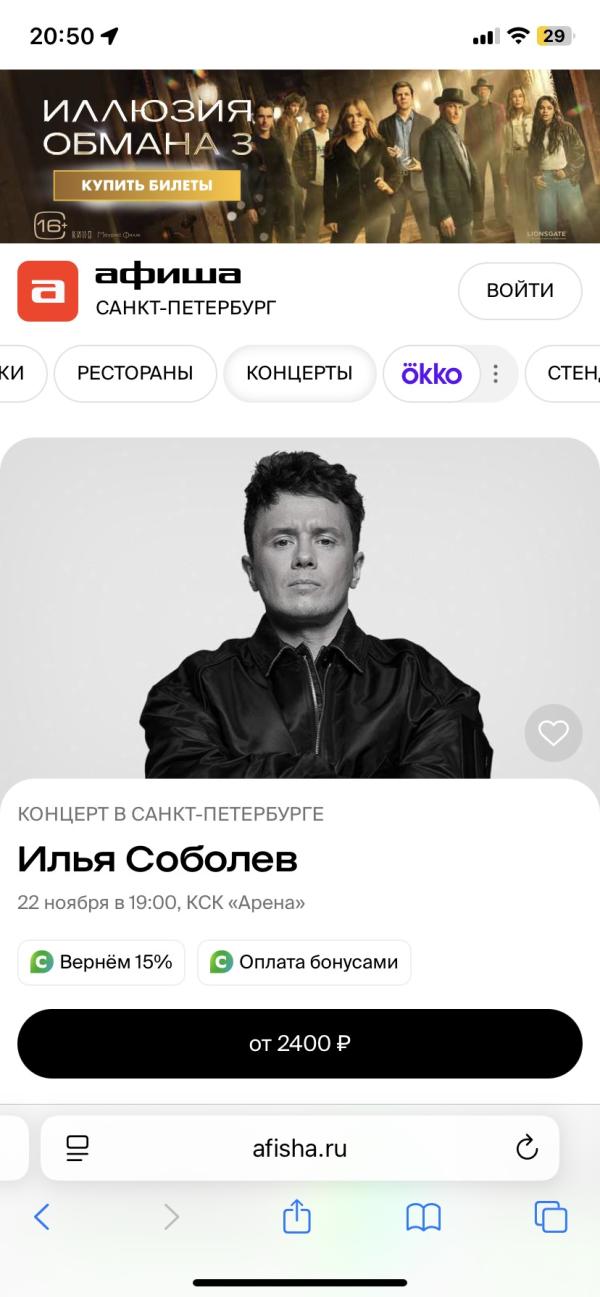The image size is (600, 1297).
Task: Select the Рестораны category tab
Action: point(135,374)
